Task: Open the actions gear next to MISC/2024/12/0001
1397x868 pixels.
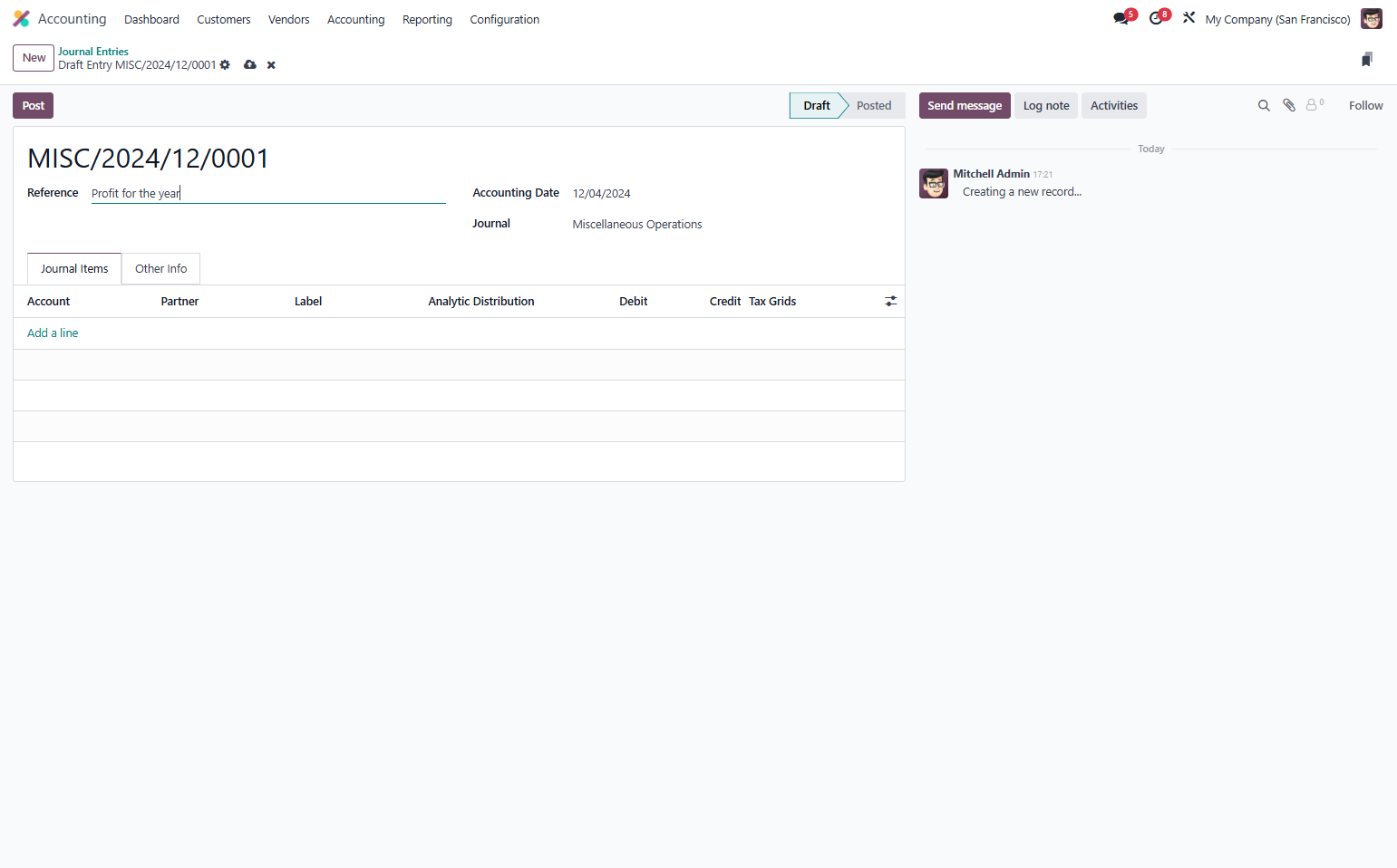Action: [225, 65]
